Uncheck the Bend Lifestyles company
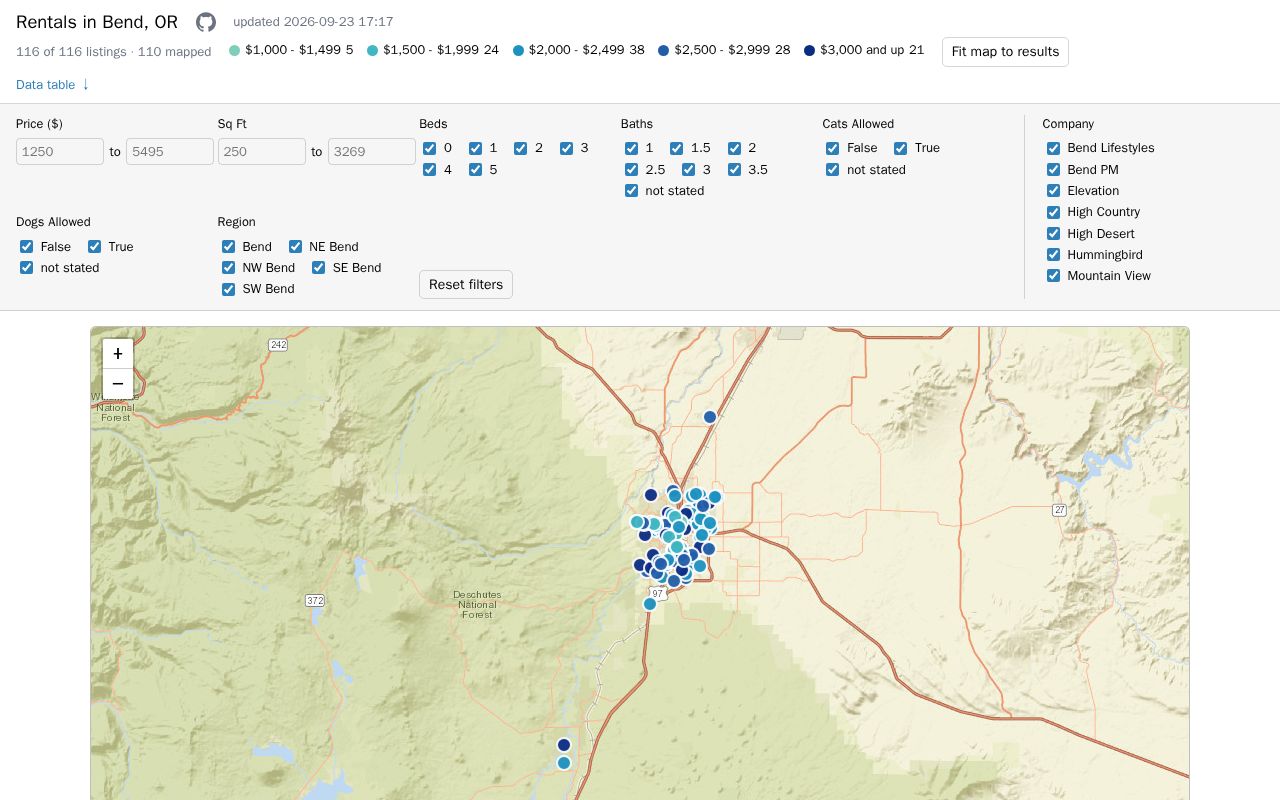Viewport: 1280px width, 800px height. [1054, 148]
